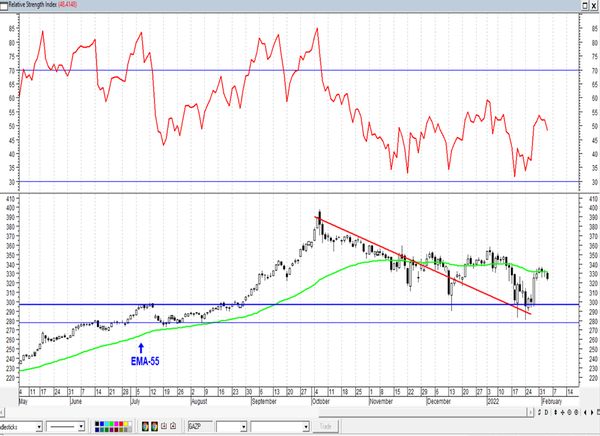The width and height of the screenshot is (600, 436).
Task: Click the third small icon after the palette
Action: coord(166,426)
